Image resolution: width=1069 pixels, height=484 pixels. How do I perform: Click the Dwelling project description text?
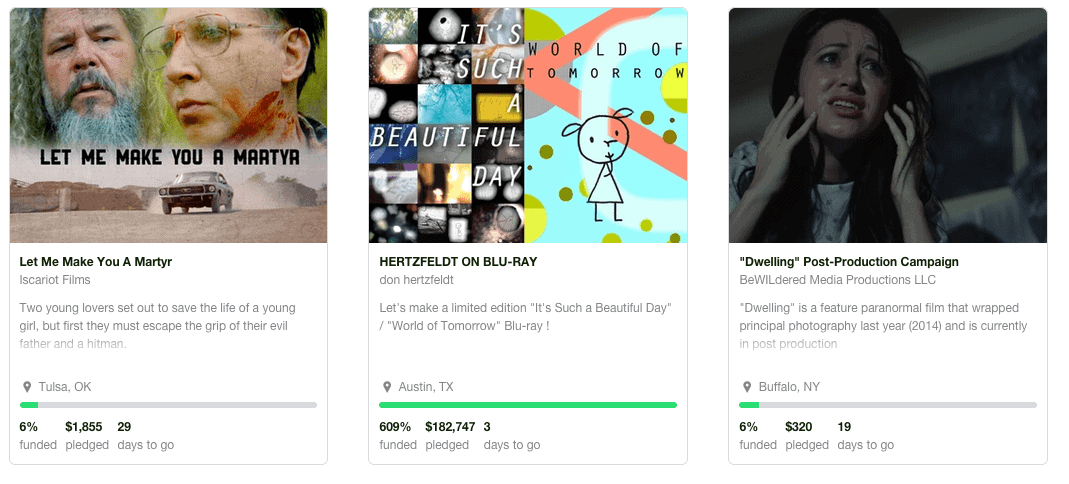pyautogui.click(x=883, y=326)
